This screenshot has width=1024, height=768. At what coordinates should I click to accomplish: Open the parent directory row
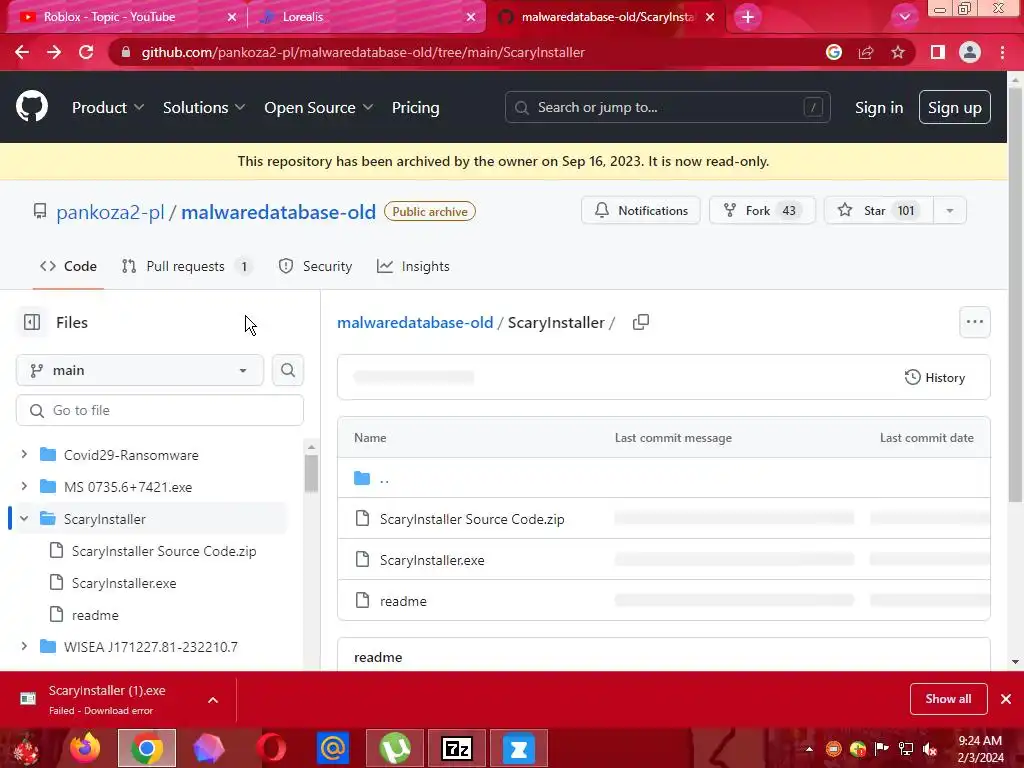(664, 478)
